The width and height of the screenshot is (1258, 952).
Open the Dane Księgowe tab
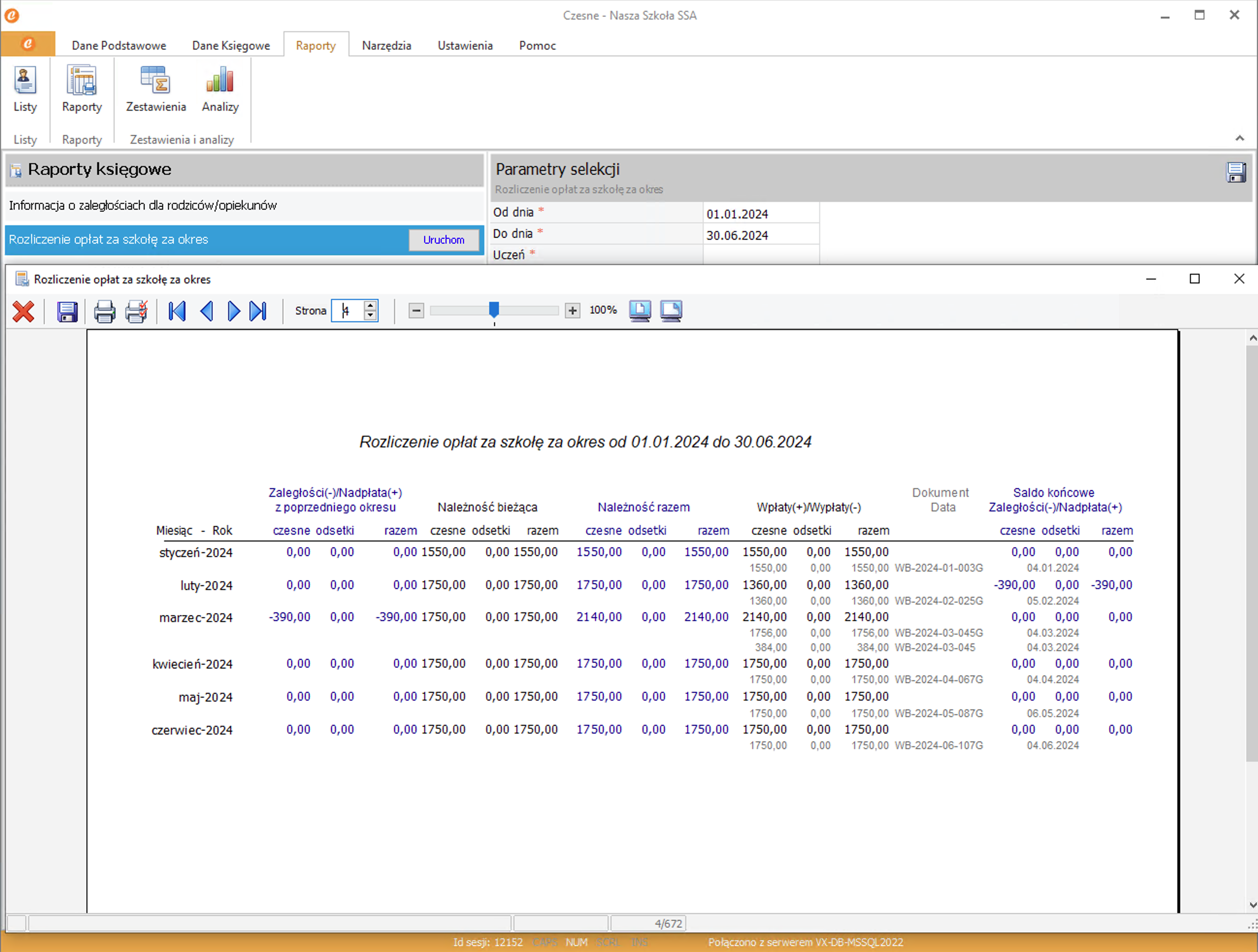pyautogui.click(x=231, y=46)
